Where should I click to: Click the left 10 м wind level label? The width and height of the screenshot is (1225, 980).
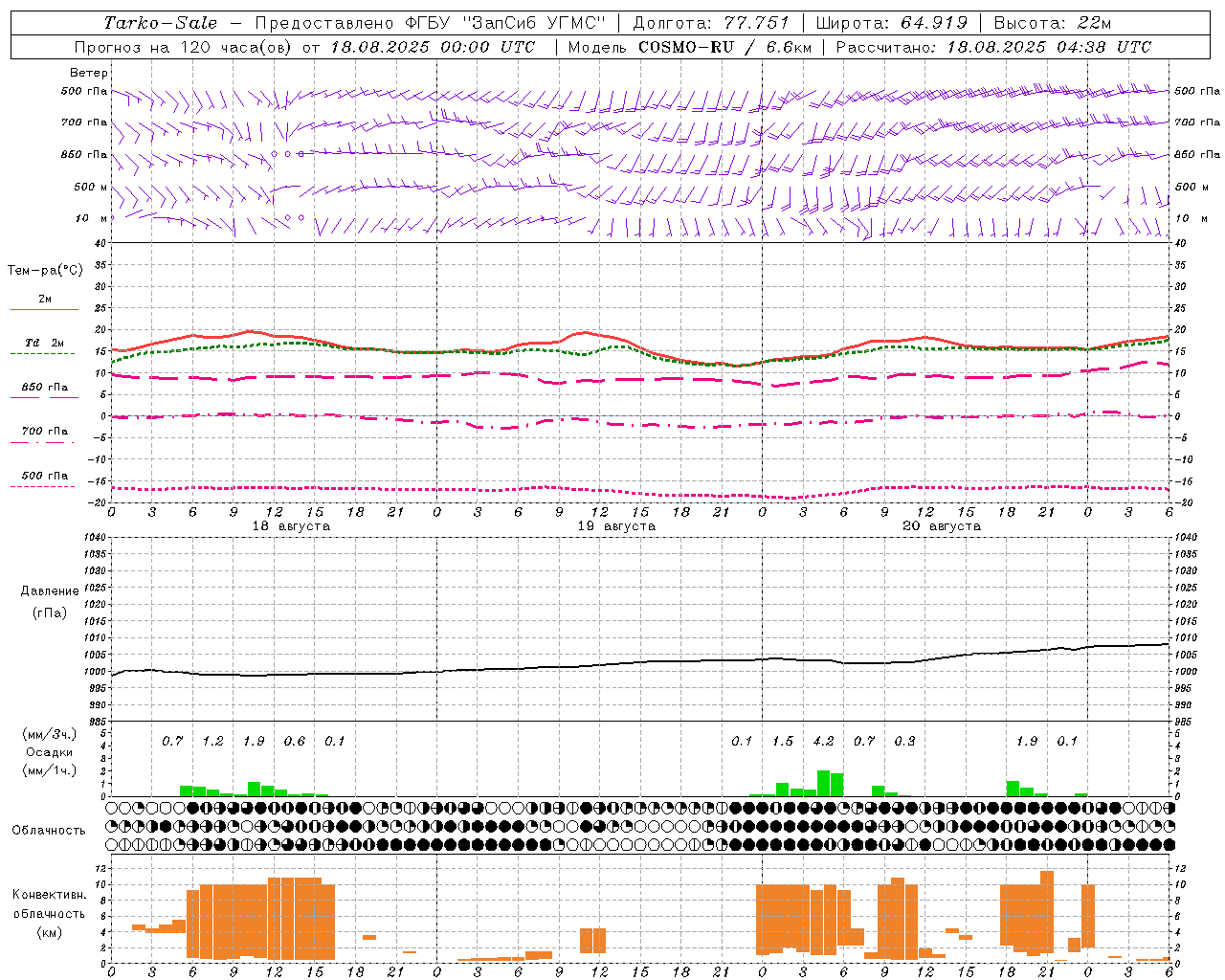91,218
